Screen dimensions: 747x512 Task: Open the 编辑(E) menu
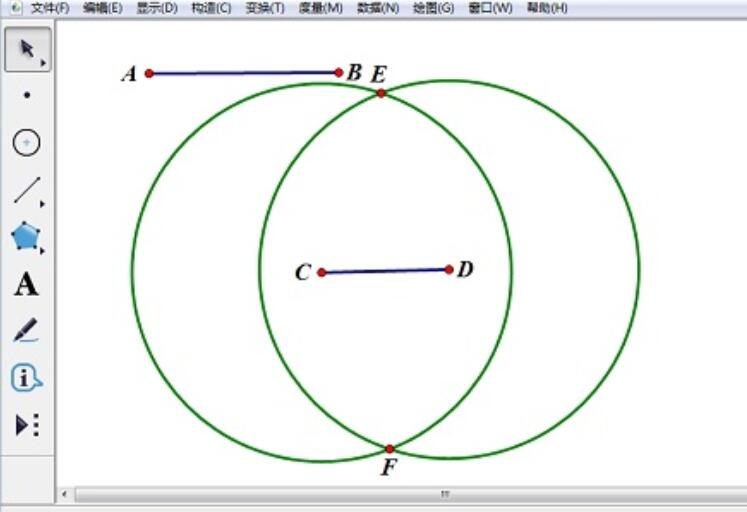tap(102, 8)
